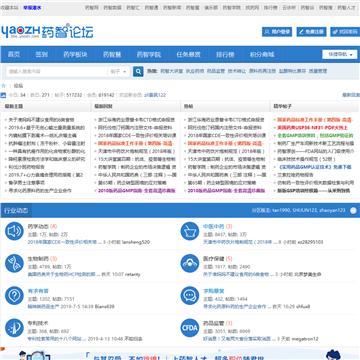Viewport: 360px width, 360px height.
Task: Open 积分商城 in the navigation bar
Action: [262, 54]
